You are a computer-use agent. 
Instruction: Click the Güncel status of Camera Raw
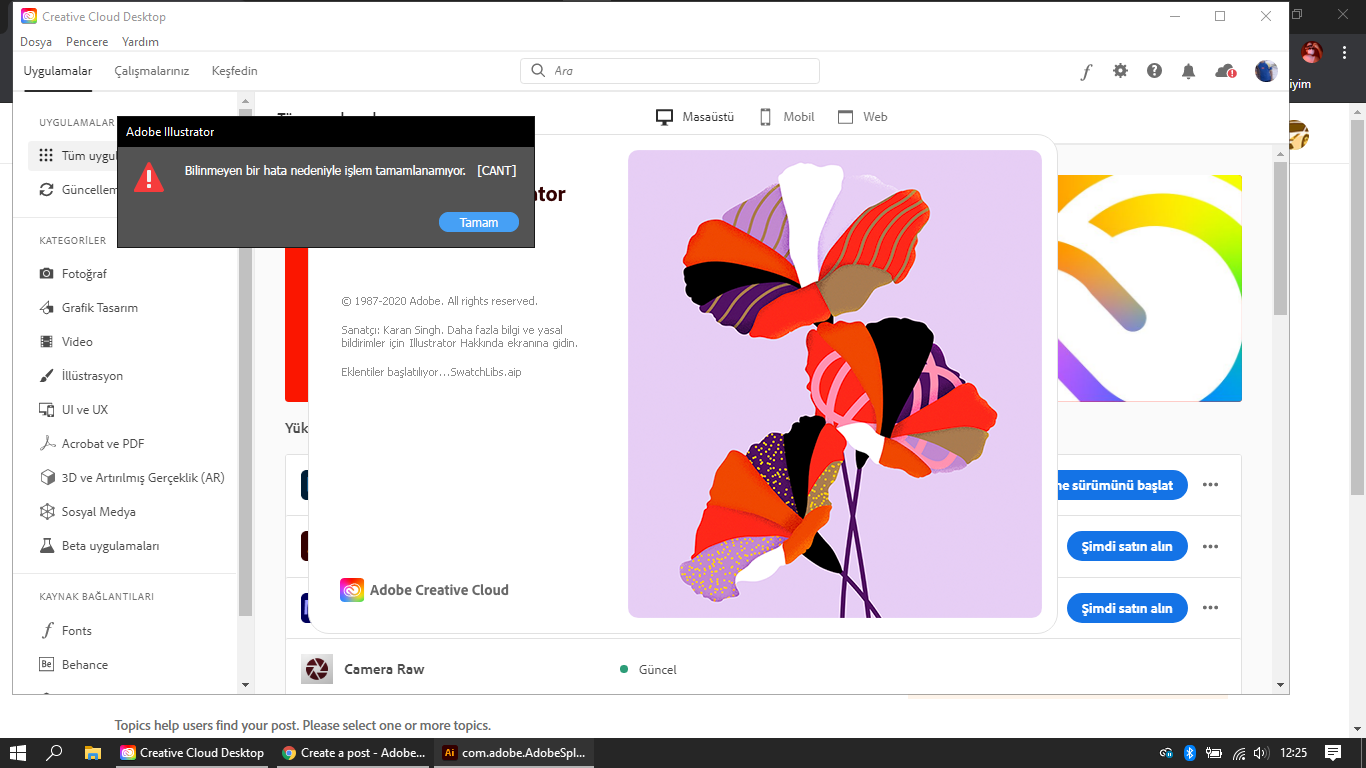point(648,670)
